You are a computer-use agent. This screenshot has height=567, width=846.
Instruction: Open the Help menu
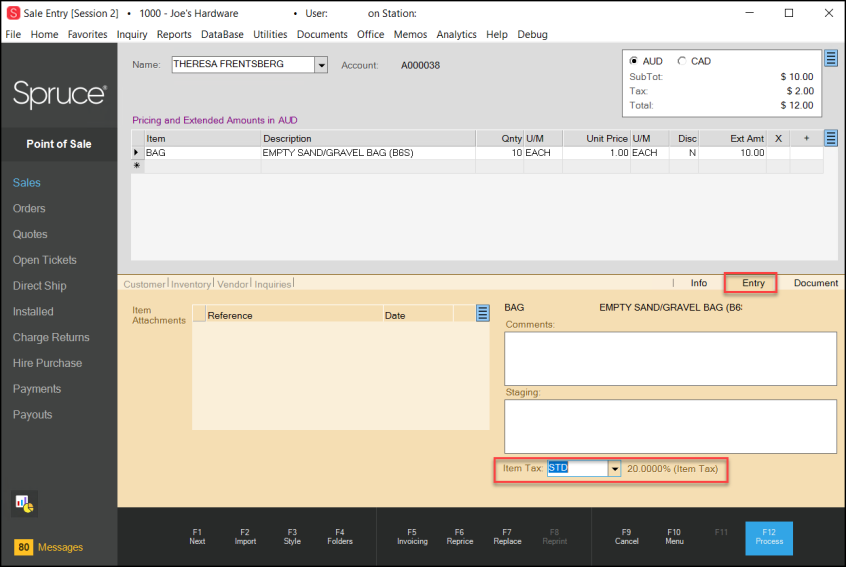(x=496, y=35)
